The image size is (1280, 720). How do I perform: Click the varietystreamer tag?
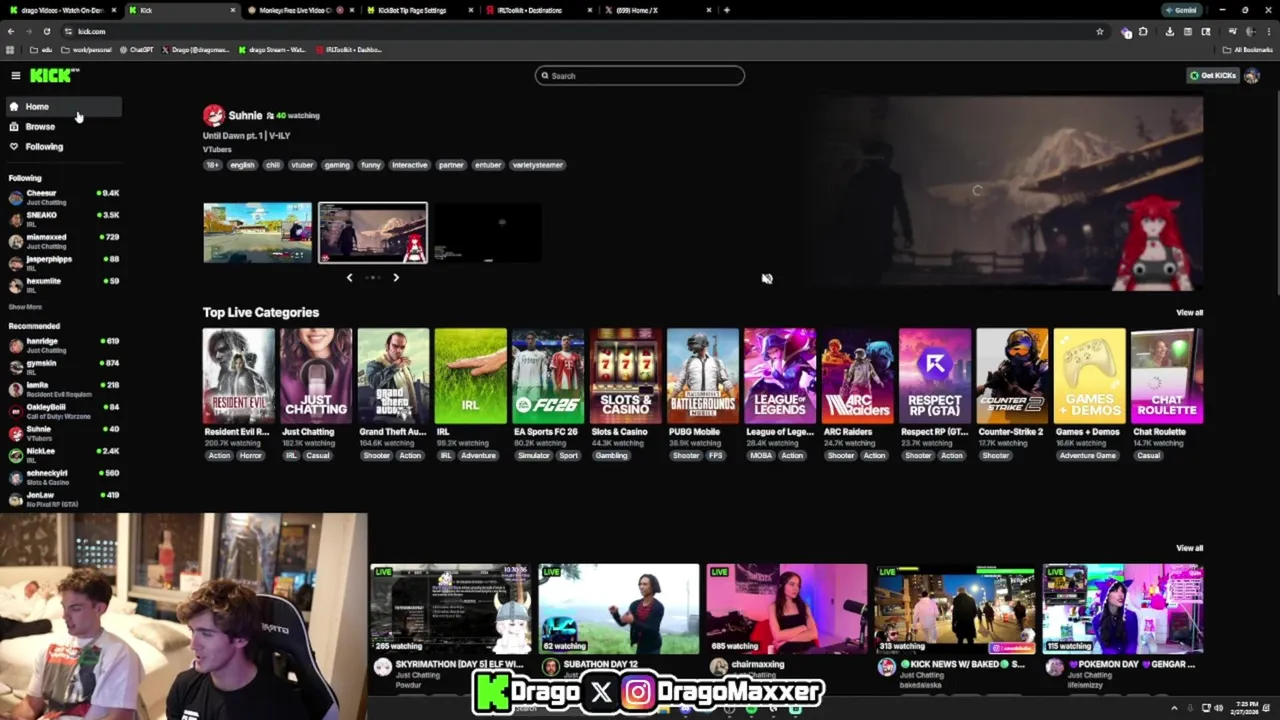pos(537,165)
